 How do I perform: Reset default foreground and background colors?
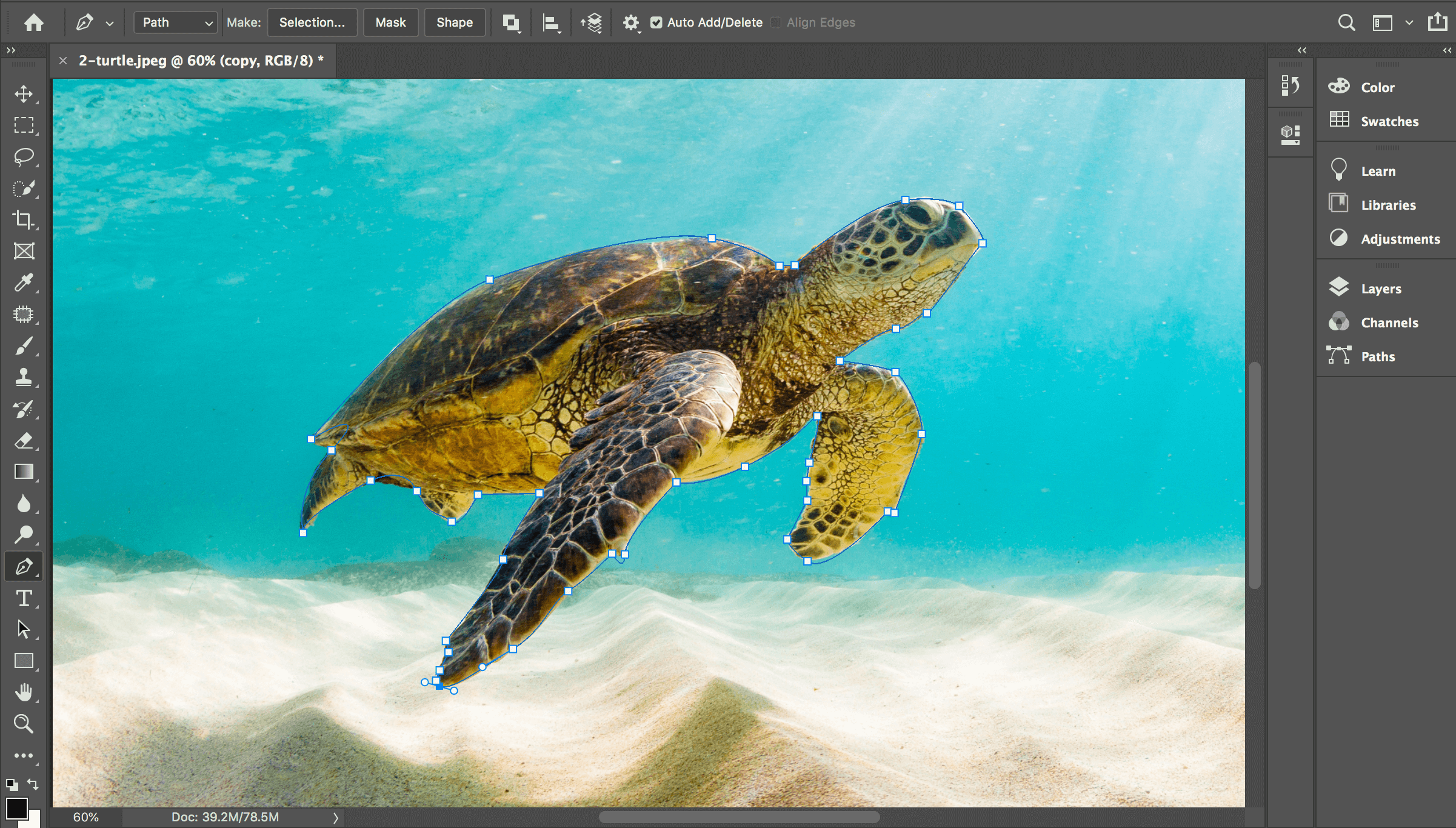(x=12, y=784)
